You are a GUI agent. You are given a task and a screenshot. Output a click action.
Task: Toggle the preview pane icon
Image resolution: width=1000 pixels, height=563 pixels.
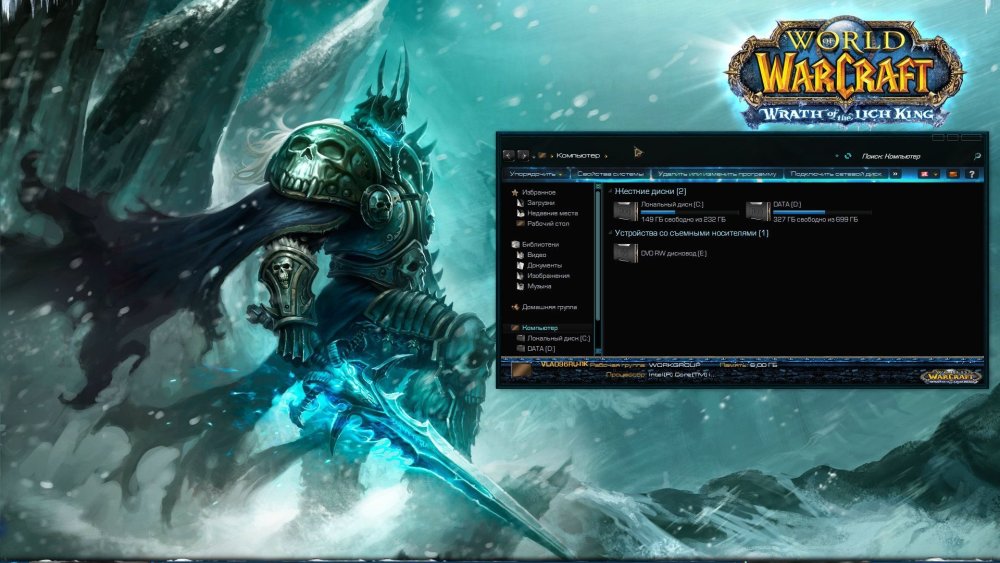953,174
